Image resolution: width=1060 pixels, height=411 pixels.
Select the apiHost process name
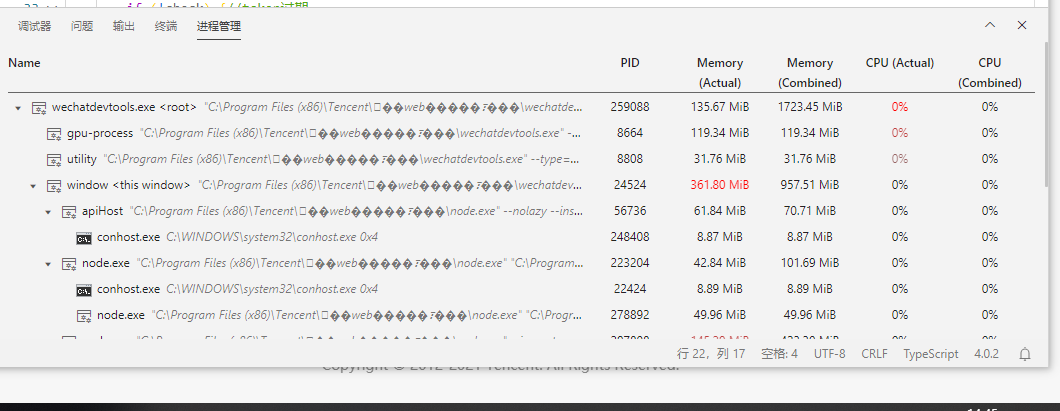coord(102,212)
